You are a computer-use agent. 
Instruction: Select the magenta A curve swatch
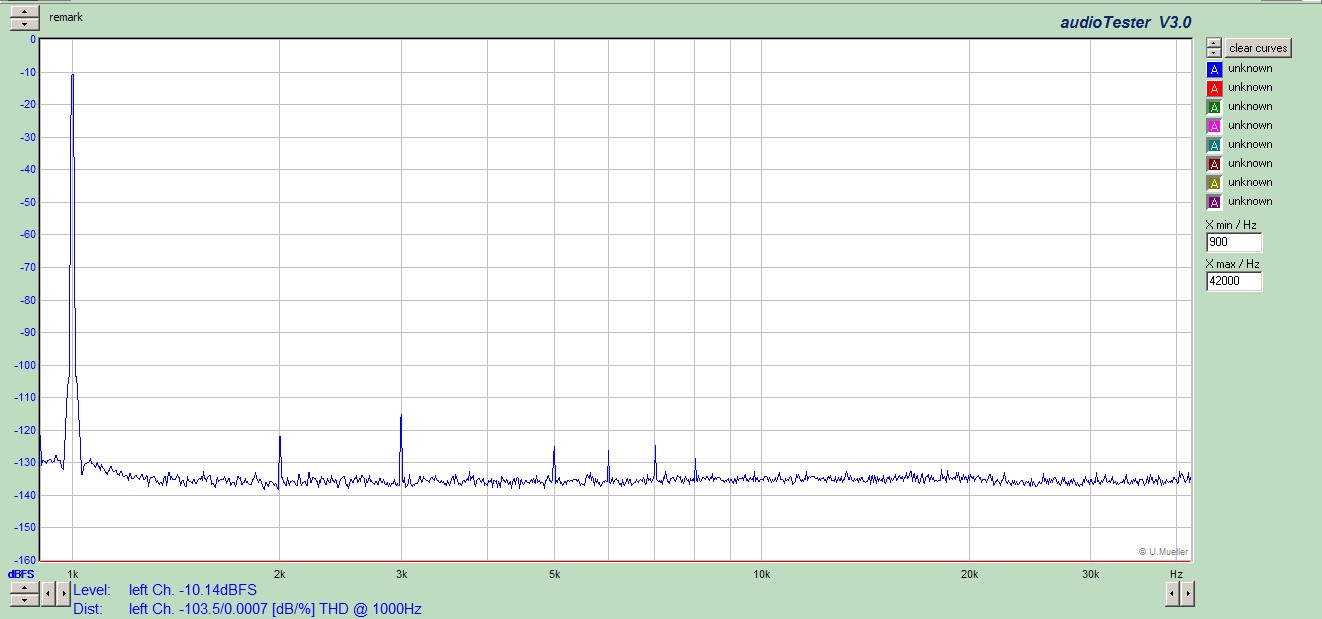[x=1214, y=126]
